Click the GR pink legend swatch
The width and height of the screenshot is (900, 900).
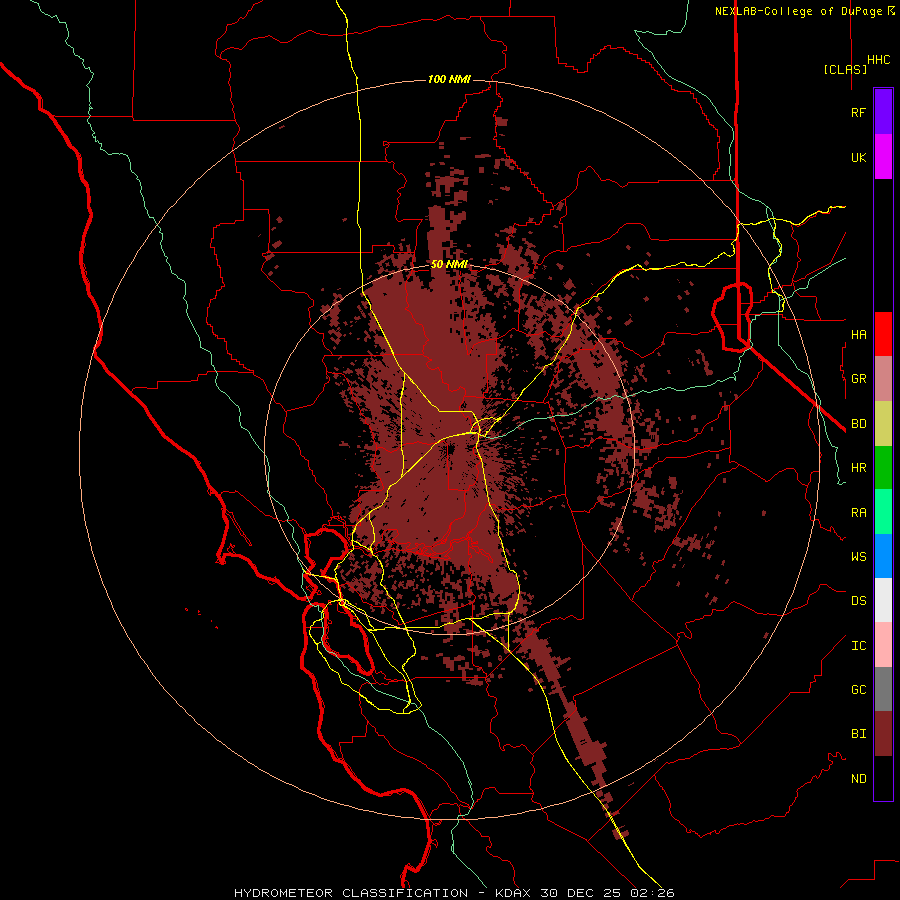pyautogui.click(x=883, y=379)
